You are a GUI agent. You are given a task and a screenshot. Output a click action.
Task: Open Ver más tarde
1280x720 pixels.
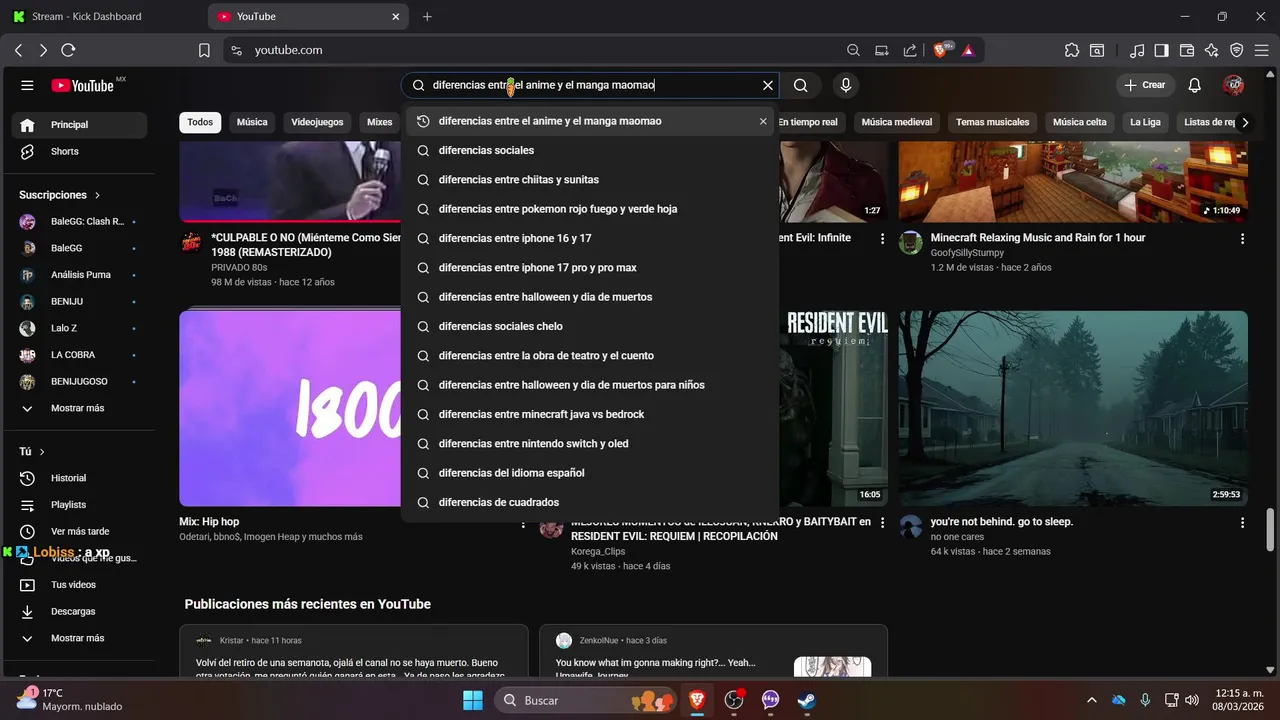[79, 532]
